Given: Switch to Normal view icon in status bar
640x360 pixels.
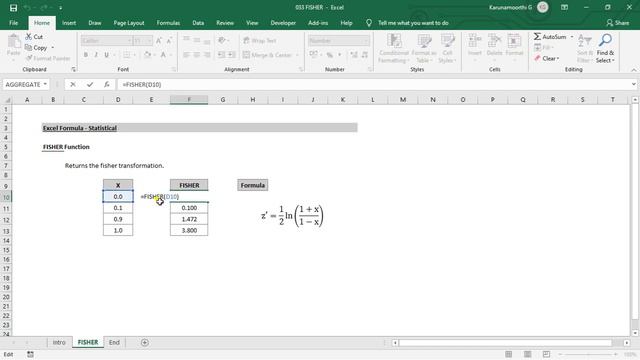Looking at the screenshot, I should (508, 354).
